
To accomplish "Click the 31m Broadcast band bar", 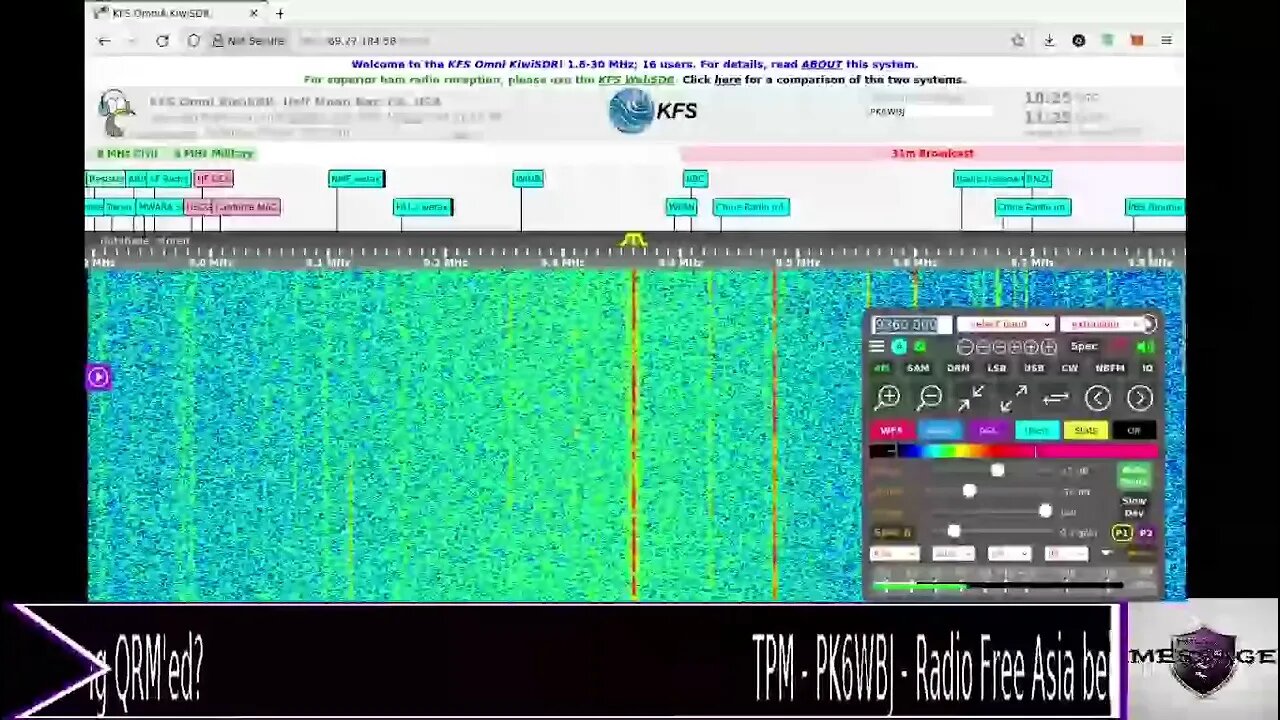I will point(932,153).
